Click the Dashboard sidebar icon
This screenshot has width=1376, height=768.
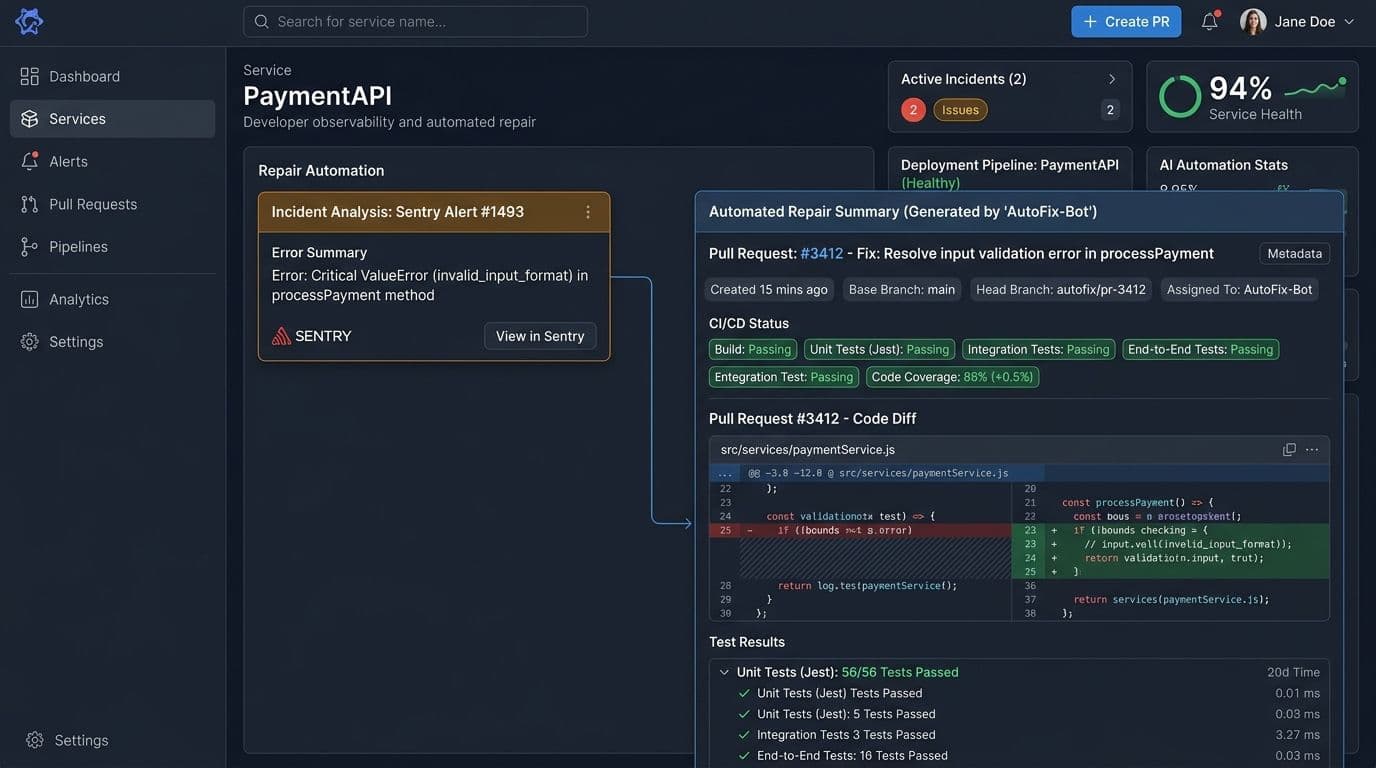pyautogui.click(x=29, y=76)
